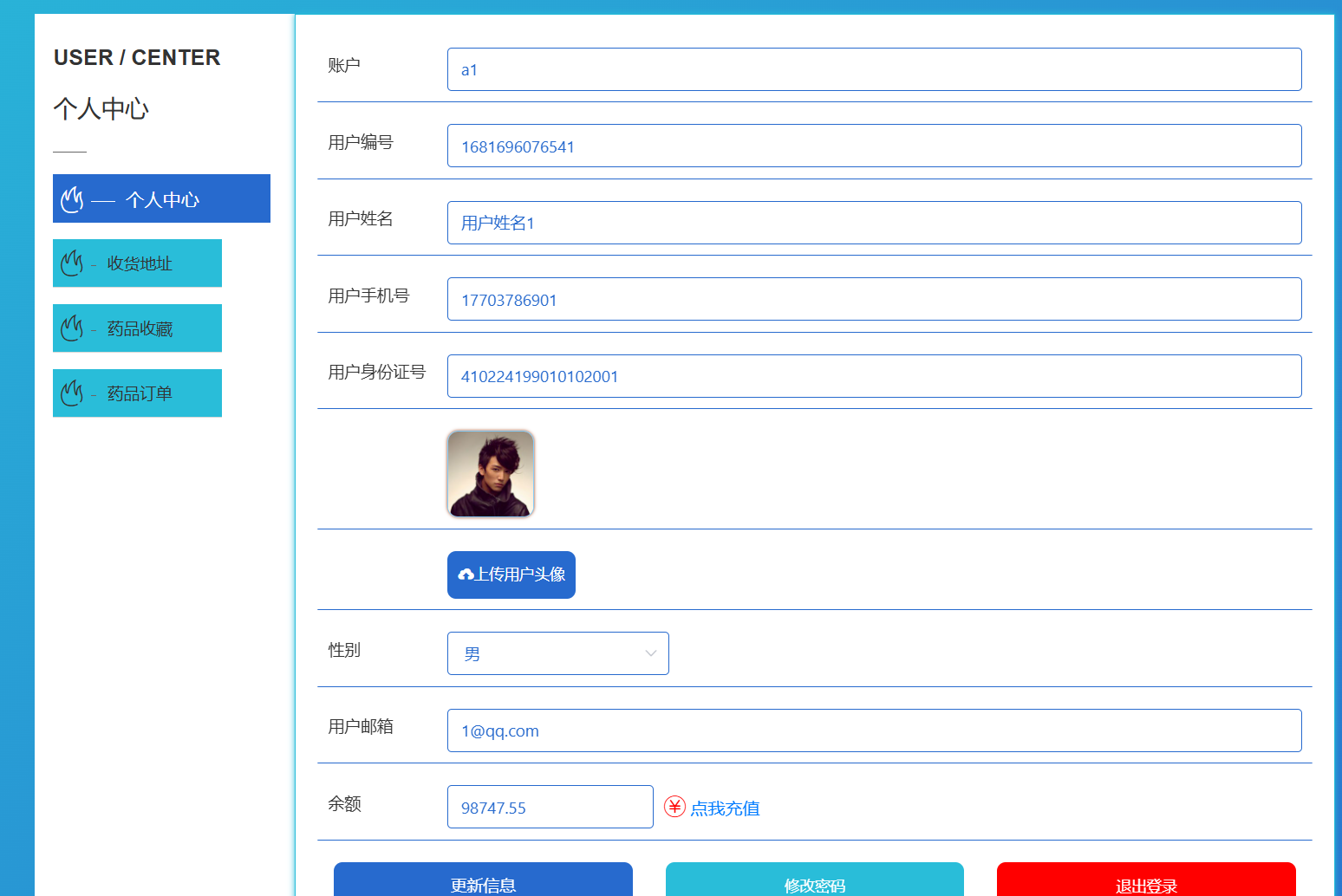Click the flame icon beside 药品收藏

[x=72, y=328]
